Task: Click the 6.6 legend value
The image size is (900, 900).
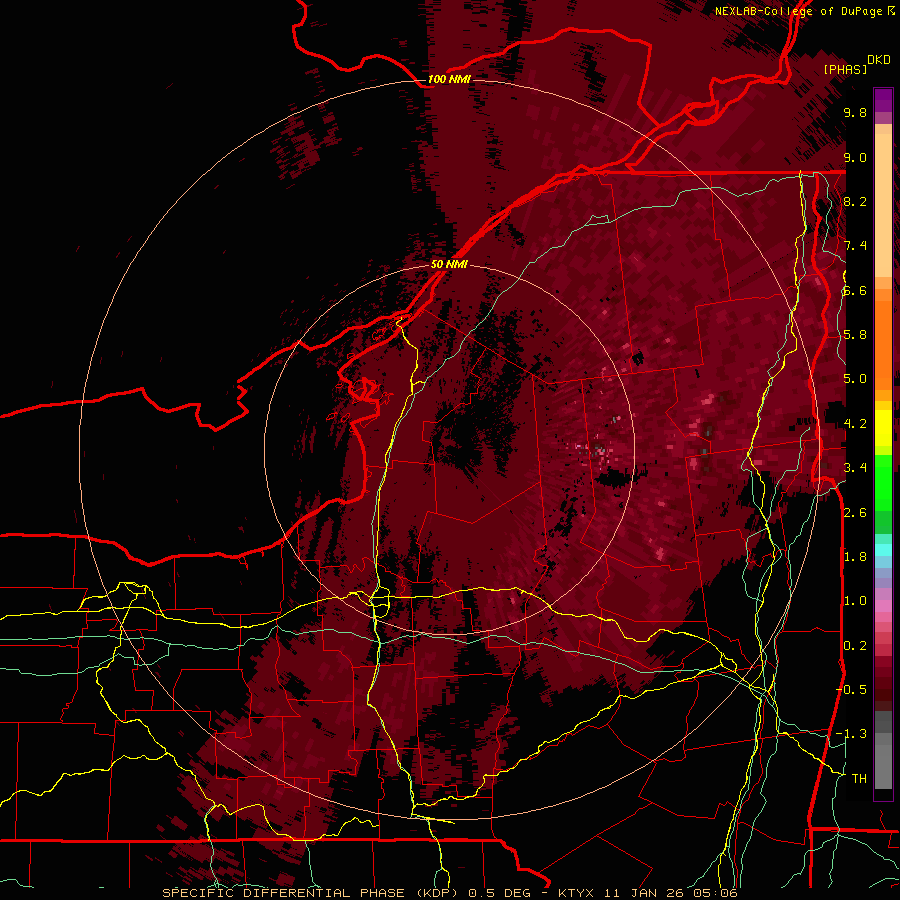Action: (855, 290)
